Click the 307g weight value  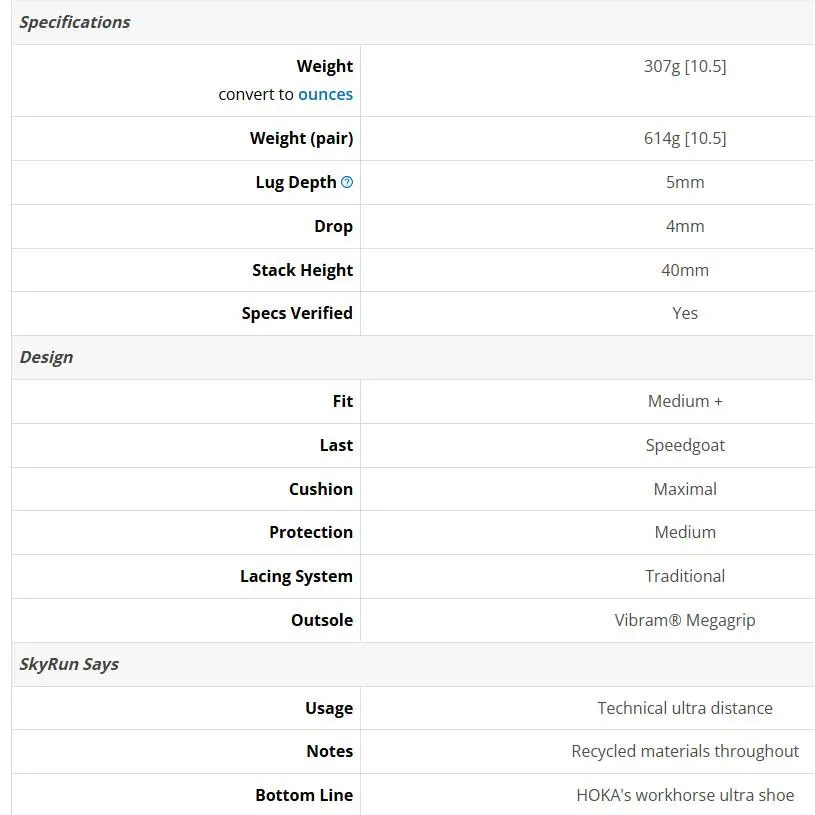pos(685,66)
